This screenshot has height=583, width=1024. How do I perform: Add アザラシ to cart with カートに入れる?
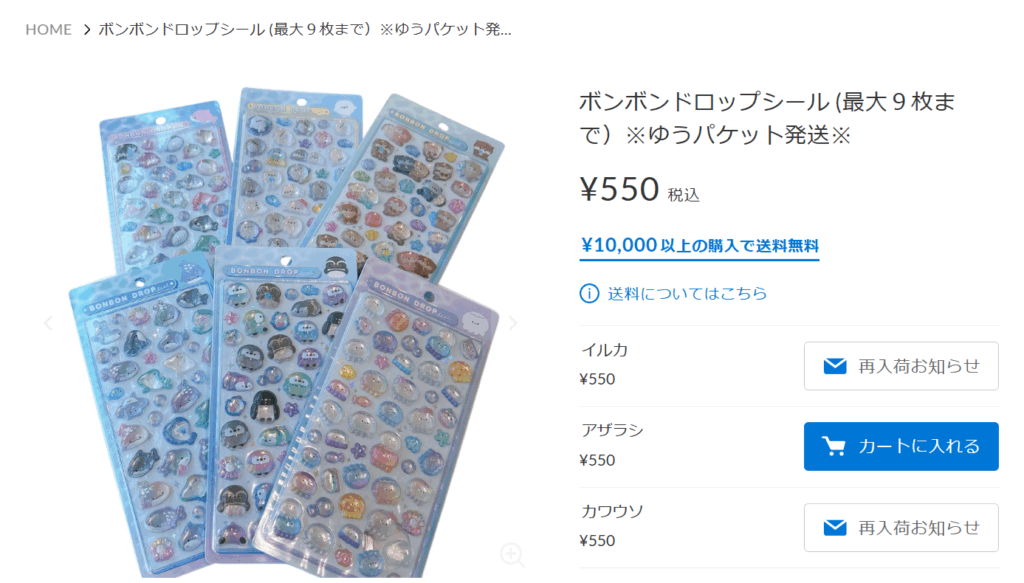click(x=901, y=447)
